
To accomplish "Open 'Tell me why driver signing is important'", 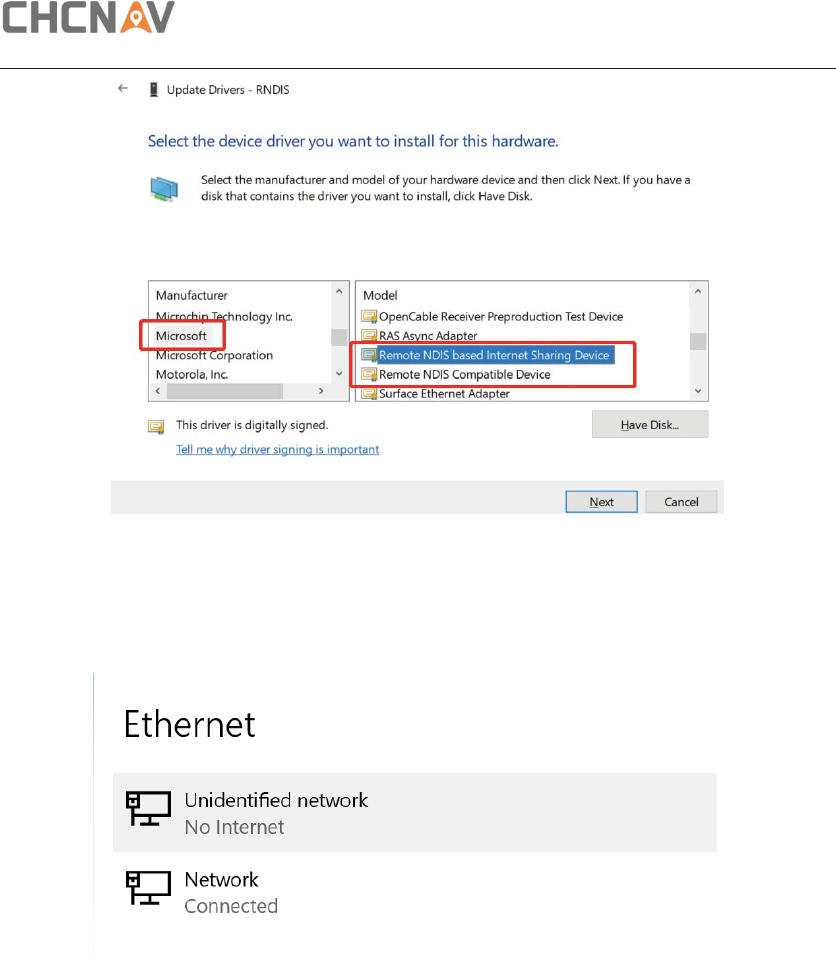I will coord(277,449).
